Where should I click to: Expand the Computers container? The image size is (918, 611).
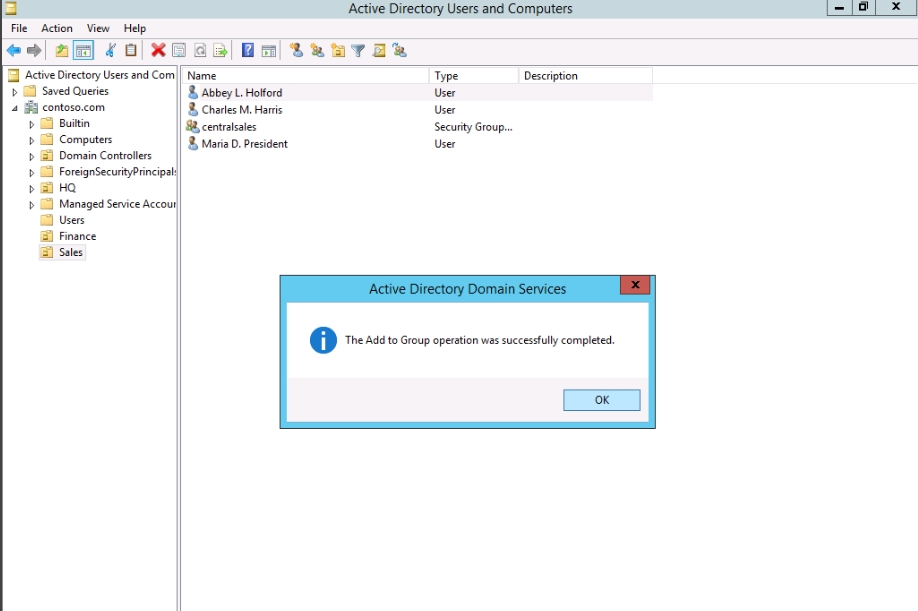coord(32,140)
